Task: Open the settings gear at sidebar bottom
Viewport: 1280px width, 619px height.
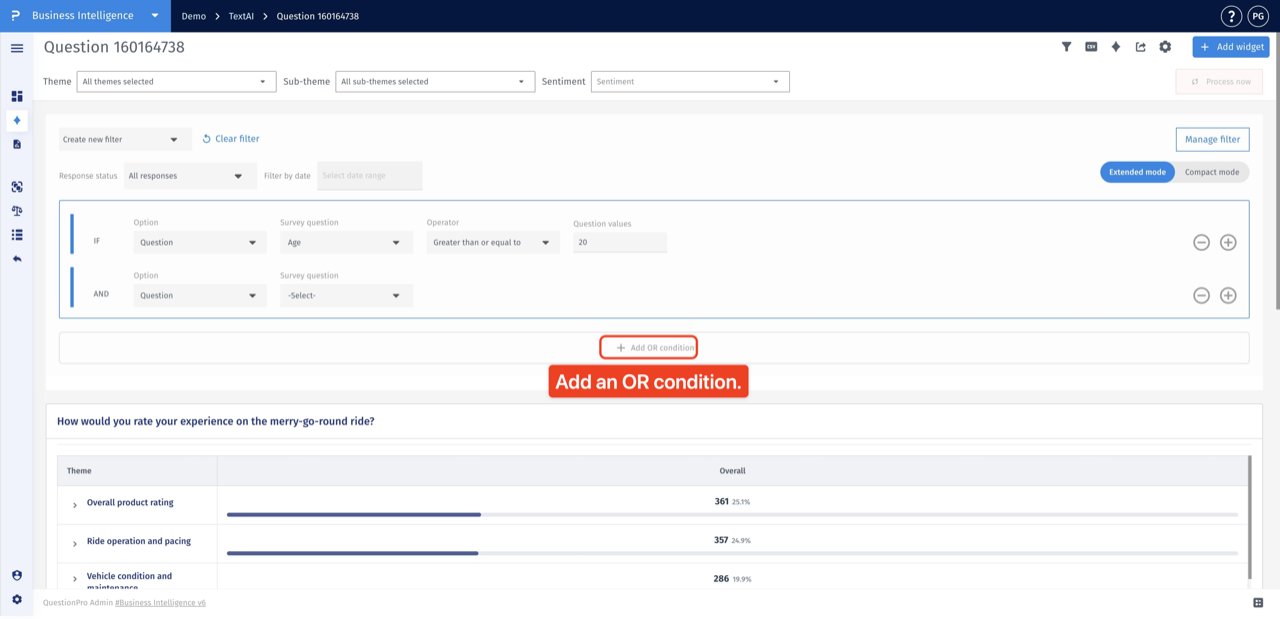Action: point(17,600)
